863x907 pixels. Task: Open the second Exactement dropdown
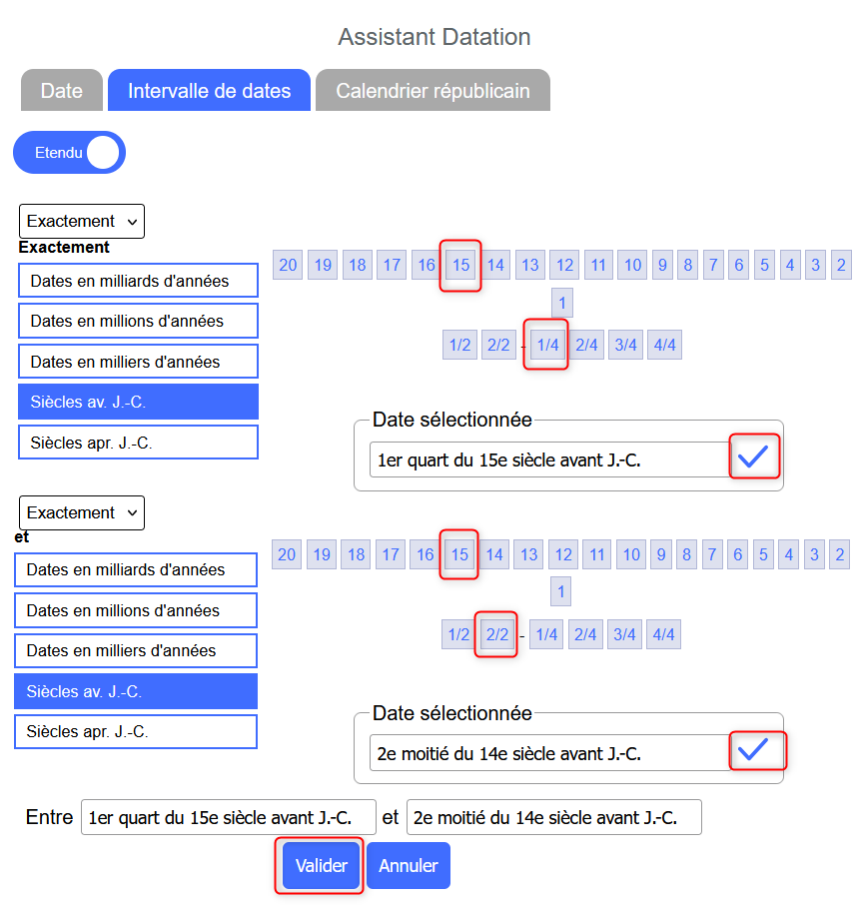click(82, 513)
